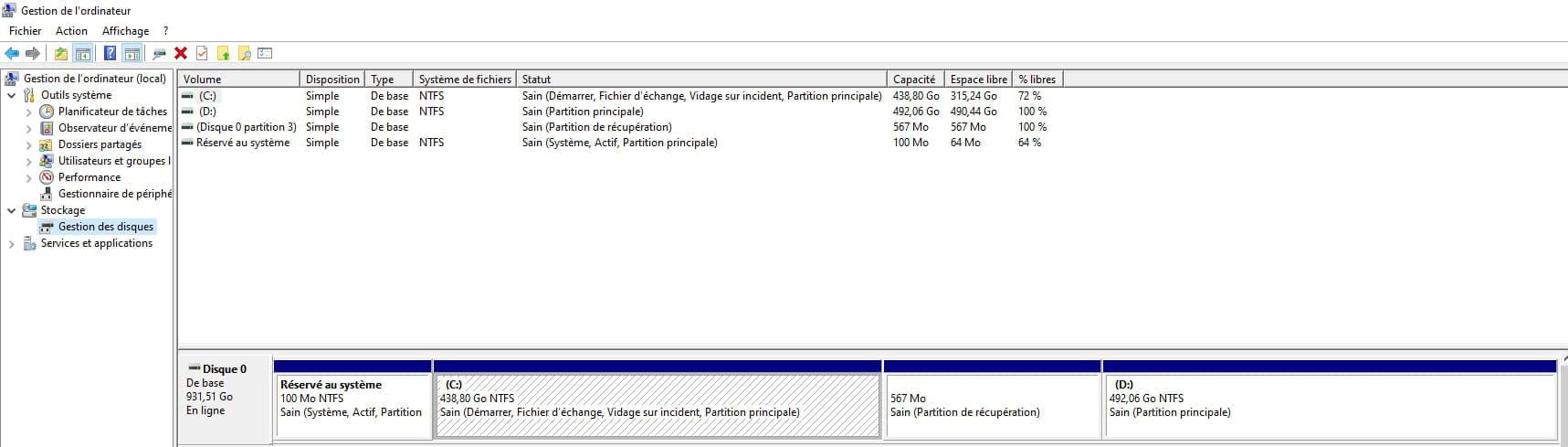This screenshot has height=447, width=1568.
Task: Sort by the Capacité column header
Action: [916, 80]
